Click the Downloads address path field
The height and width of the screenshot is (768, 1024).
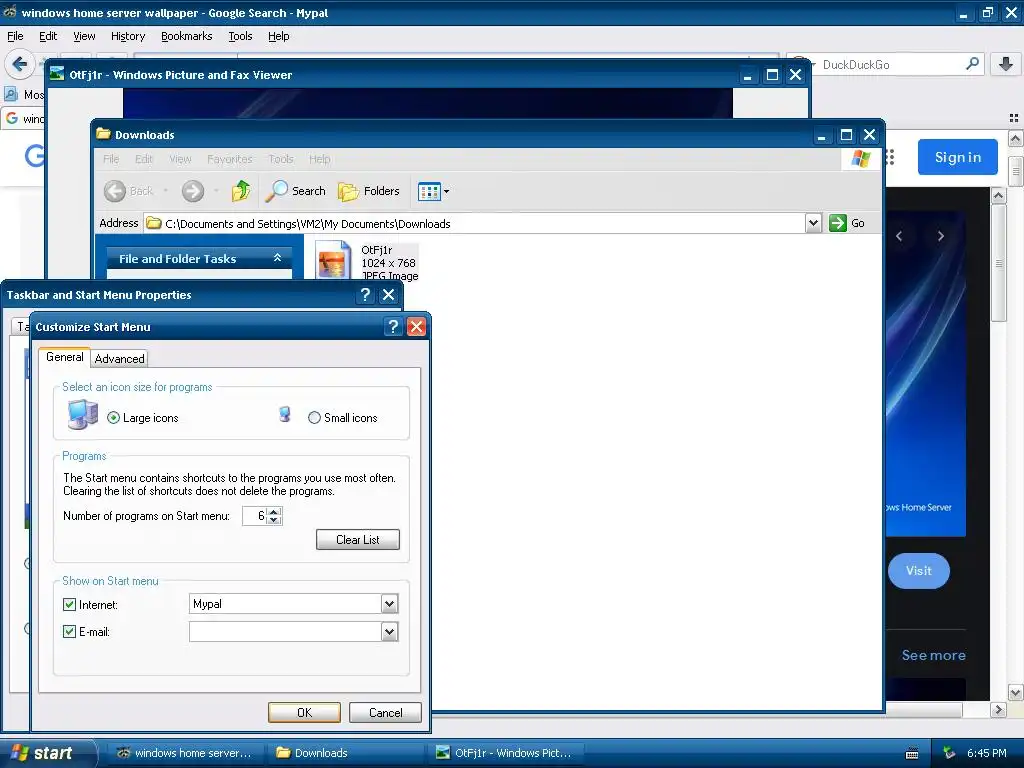475,223
